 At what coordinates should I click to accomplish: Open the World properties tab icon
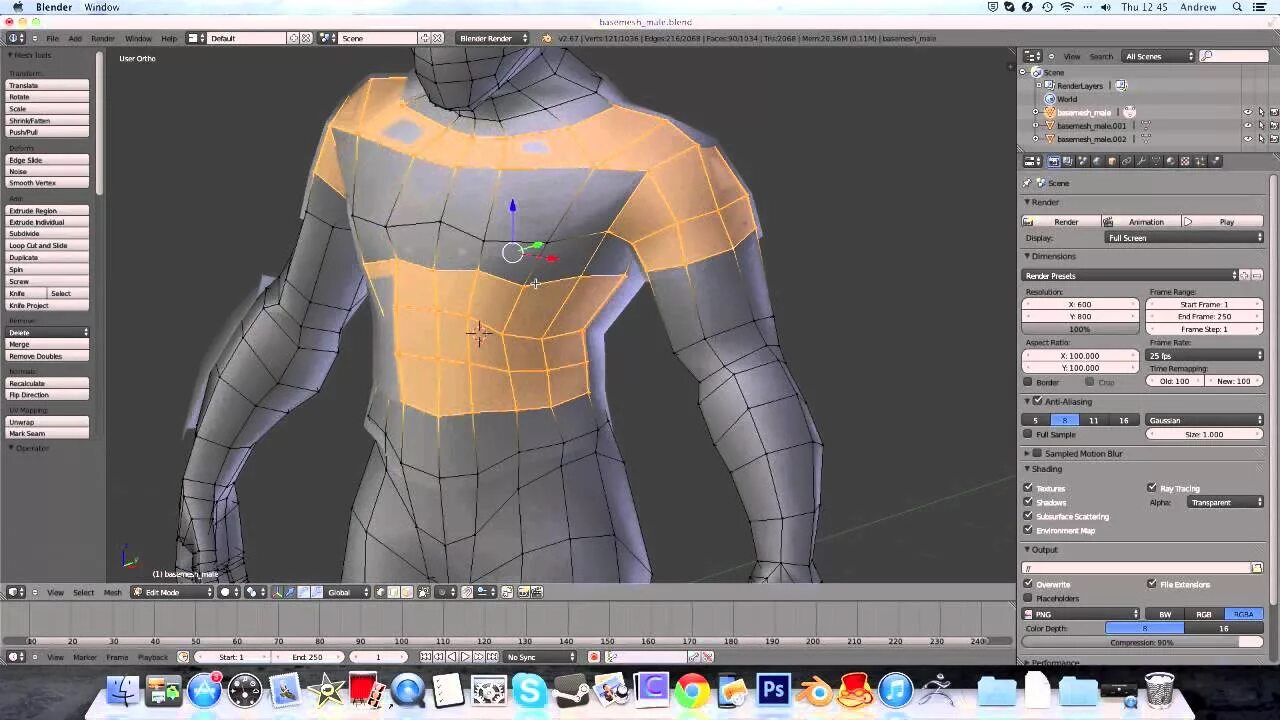(1096, 161)
